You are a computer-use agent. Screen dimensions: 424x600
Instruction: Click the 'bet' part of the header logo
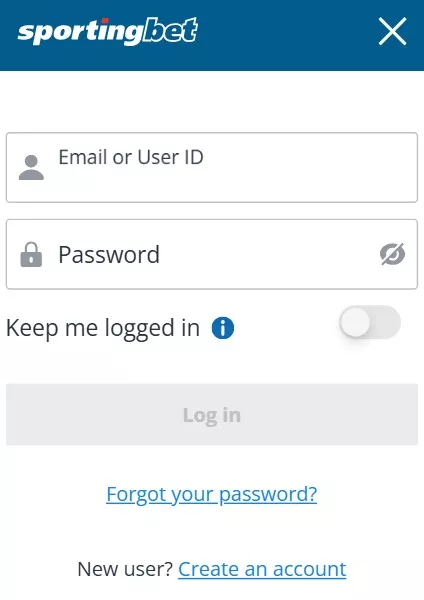pyautogui.click(x=170, y=31)
